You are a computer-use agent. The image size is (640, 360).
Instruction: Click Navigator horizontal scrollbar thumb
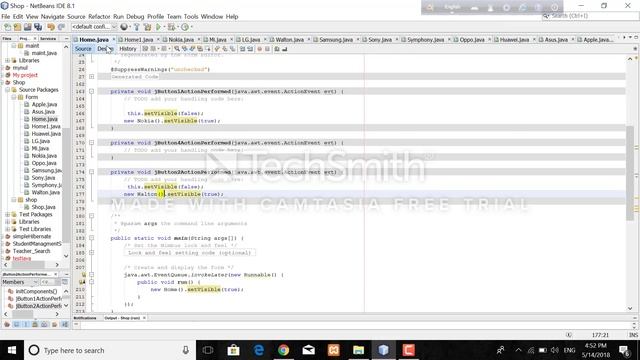22,314
